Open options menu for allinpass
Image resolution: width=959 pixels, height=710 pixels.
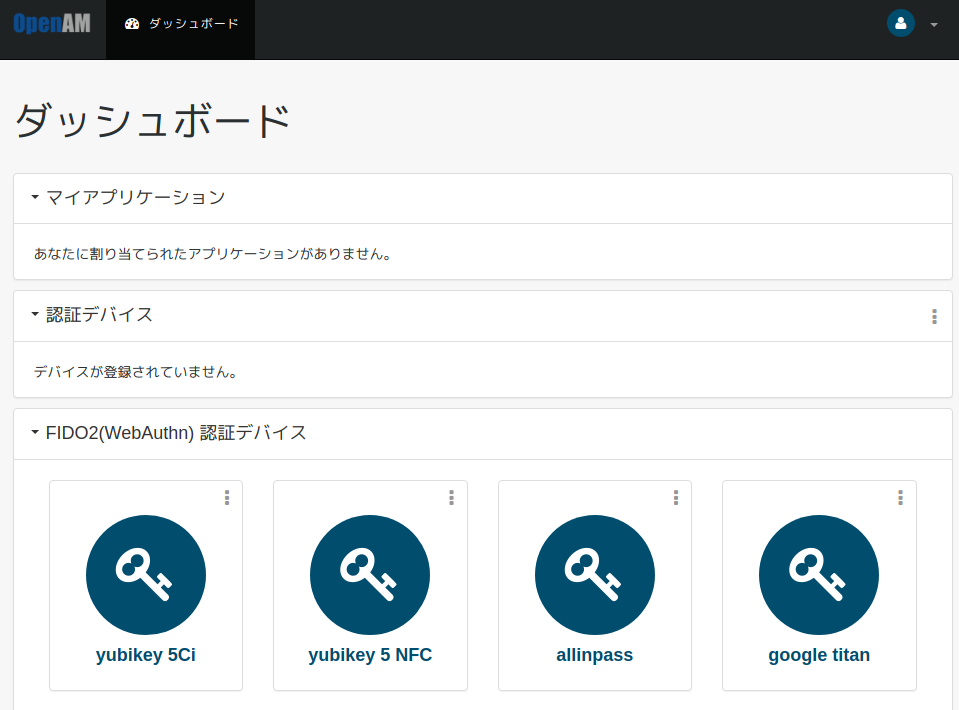[676, 498]
